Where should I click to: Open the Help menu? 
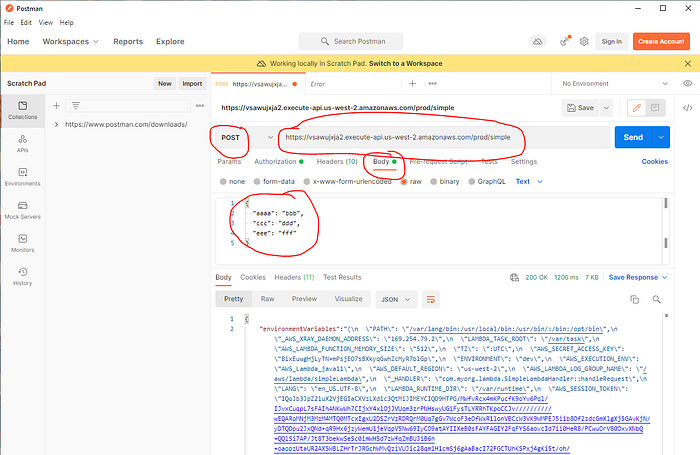pyautogui.click(x=67, y=22)
